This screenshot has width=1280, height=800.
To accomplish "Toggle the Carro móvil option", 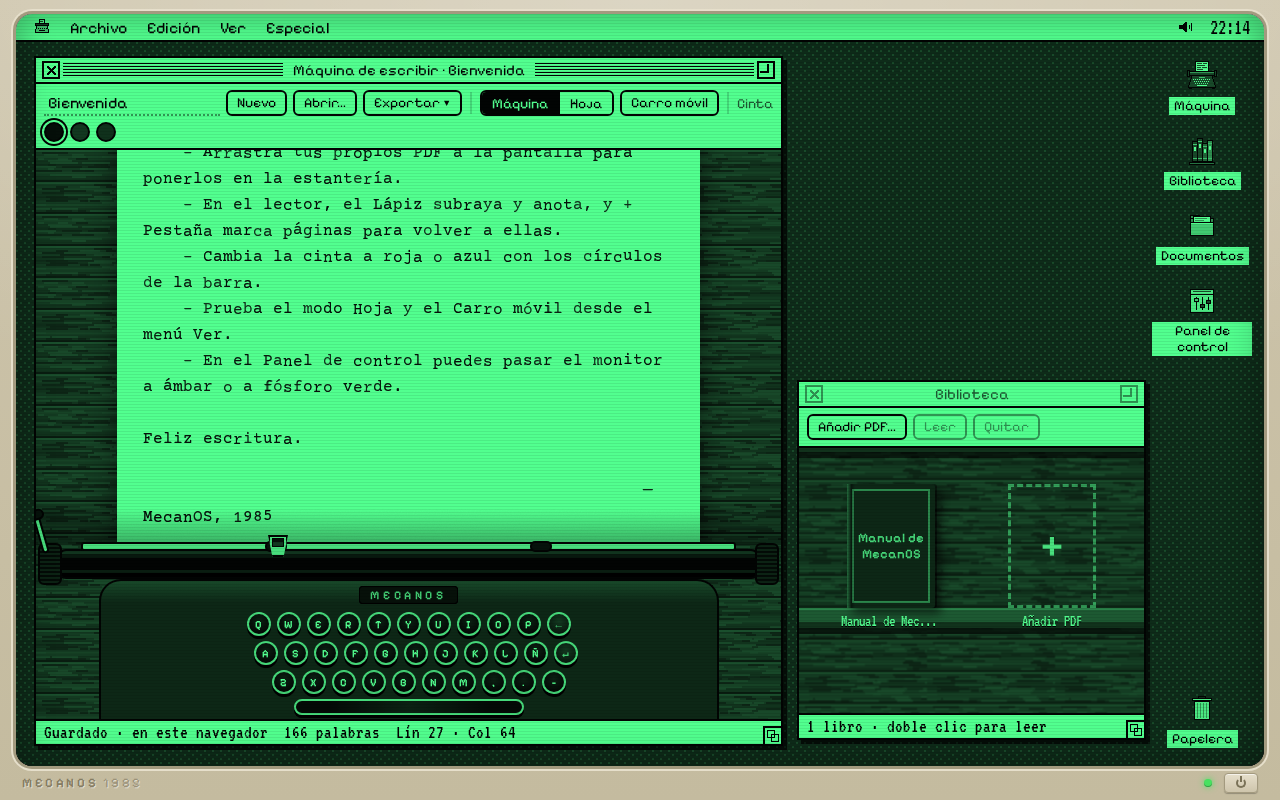I will click(x=669, y=103).
